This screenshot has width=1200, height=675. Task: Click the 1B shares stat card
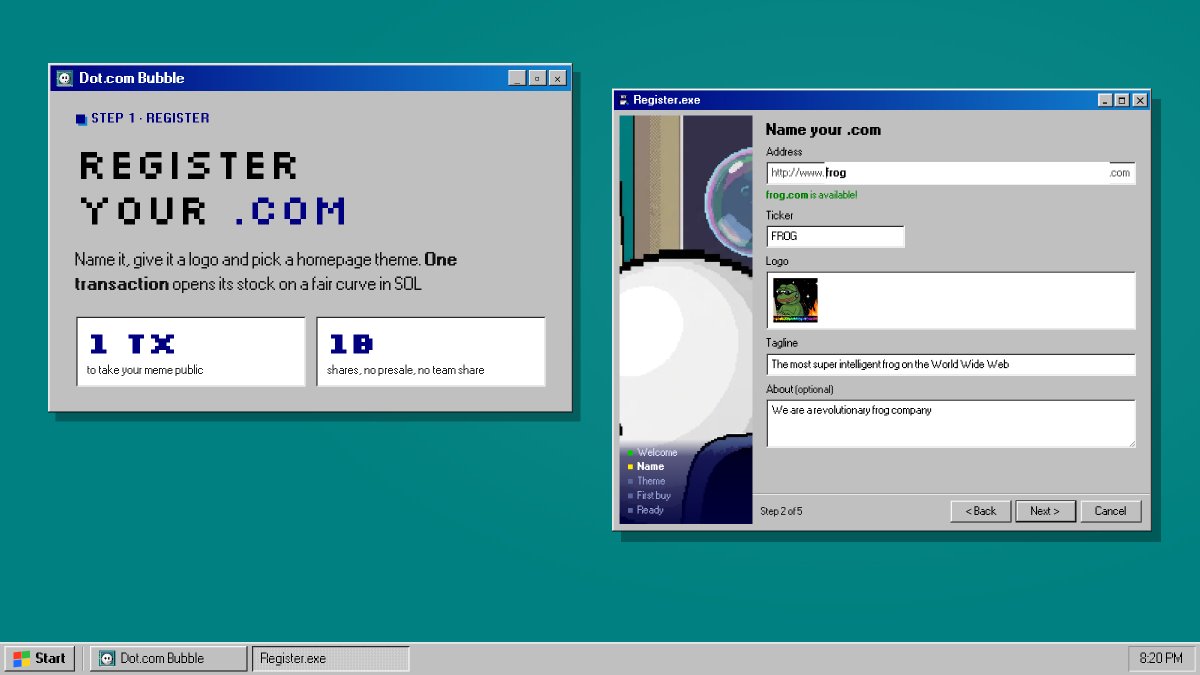pos(431,351)
